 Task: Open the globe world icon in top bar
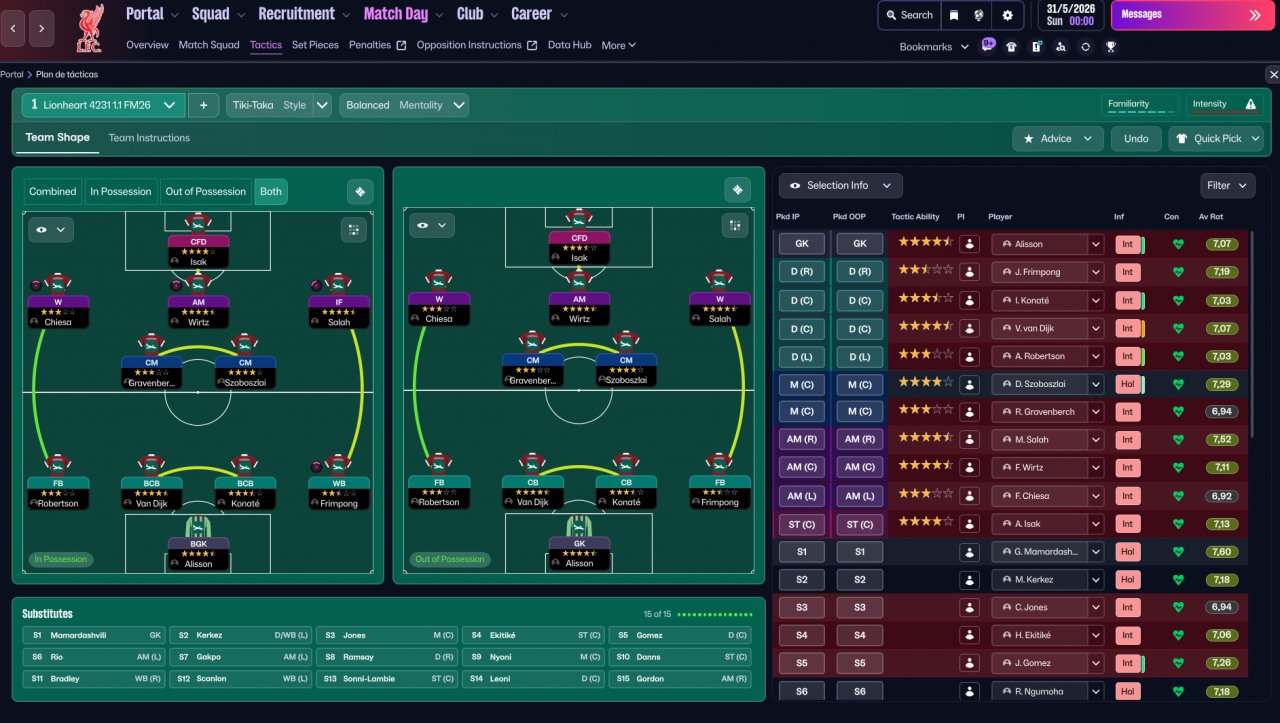coord(980,15)
